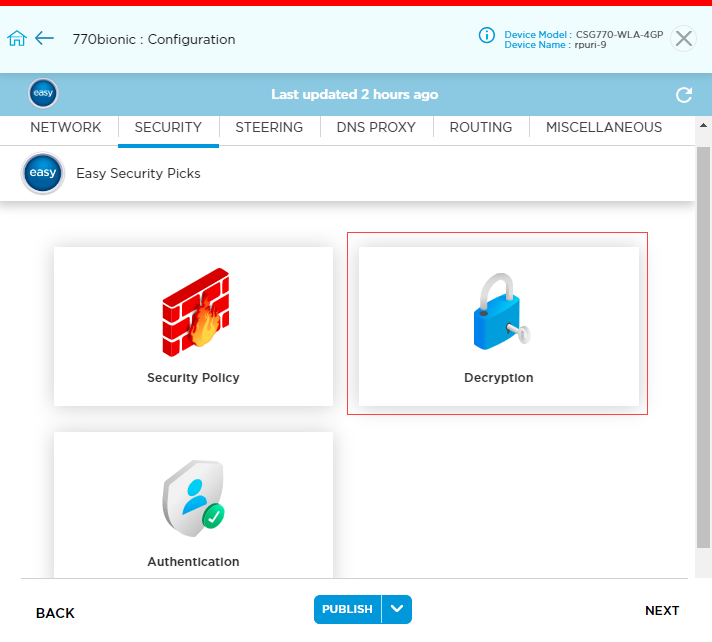This screenshot has height=642, width=712.
Task: Switch to the DNS PROXY tab
Action: point(376,127)
